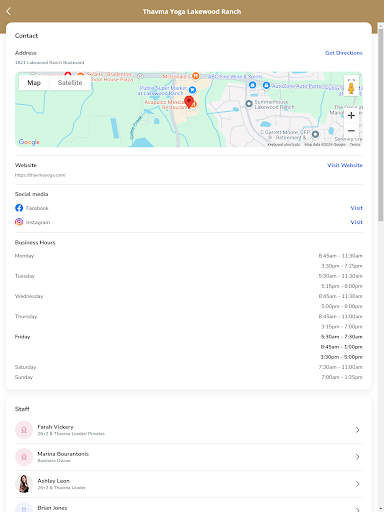Open the map Terms link
Image resolution: width=384 pixels, height=512 pixels.
coord(355,144)
